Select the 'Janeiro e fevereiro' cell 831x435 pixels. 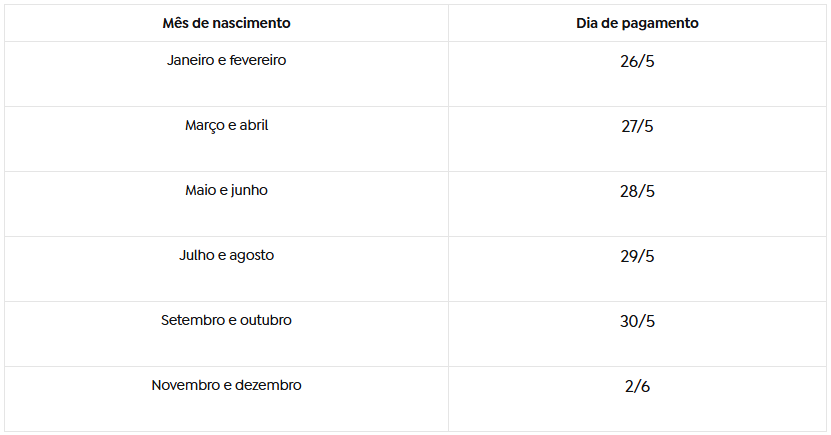click(226, 61)
